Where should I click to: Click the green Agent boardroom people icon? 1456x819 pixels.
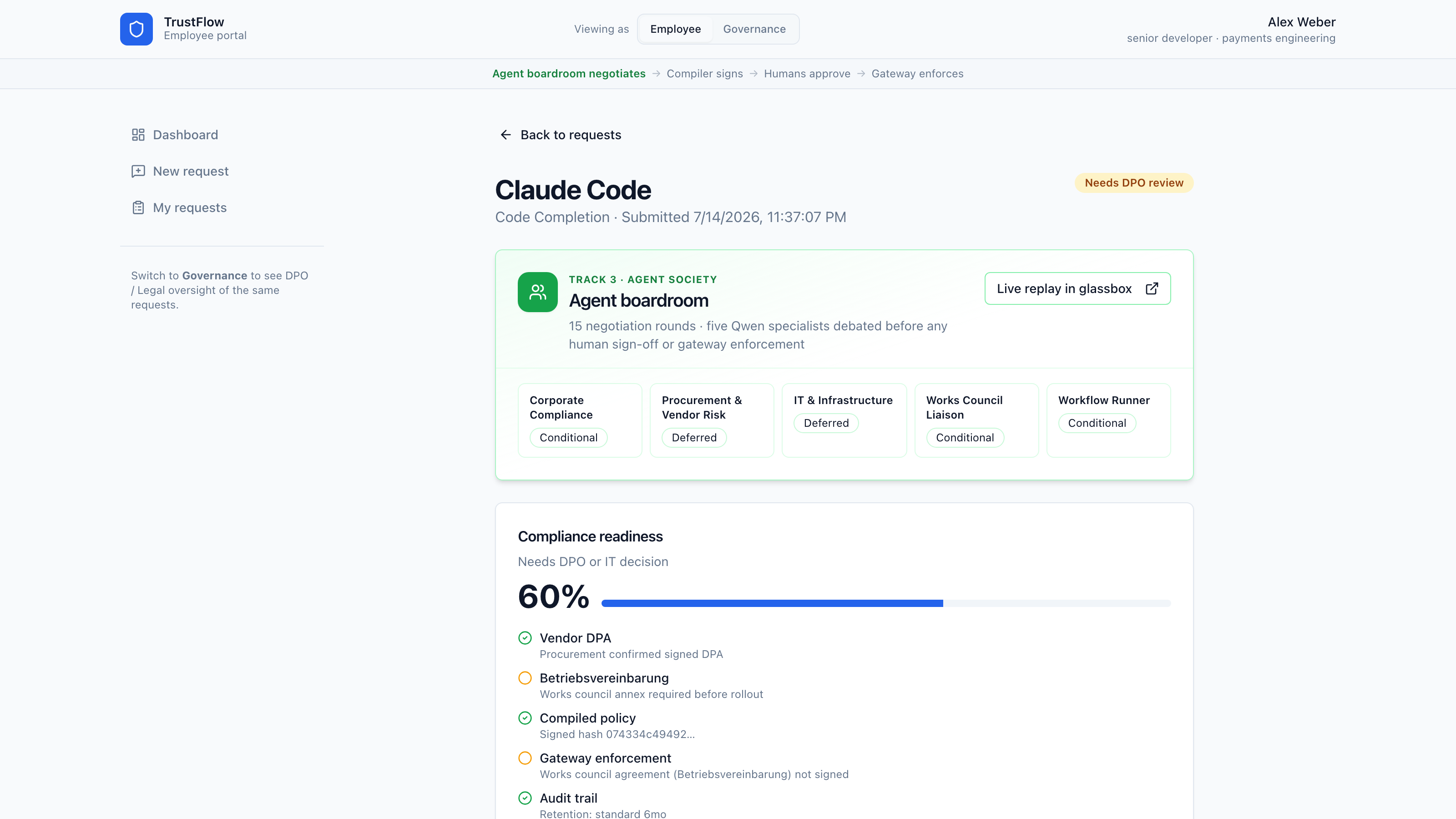click(x=537, y=292)
